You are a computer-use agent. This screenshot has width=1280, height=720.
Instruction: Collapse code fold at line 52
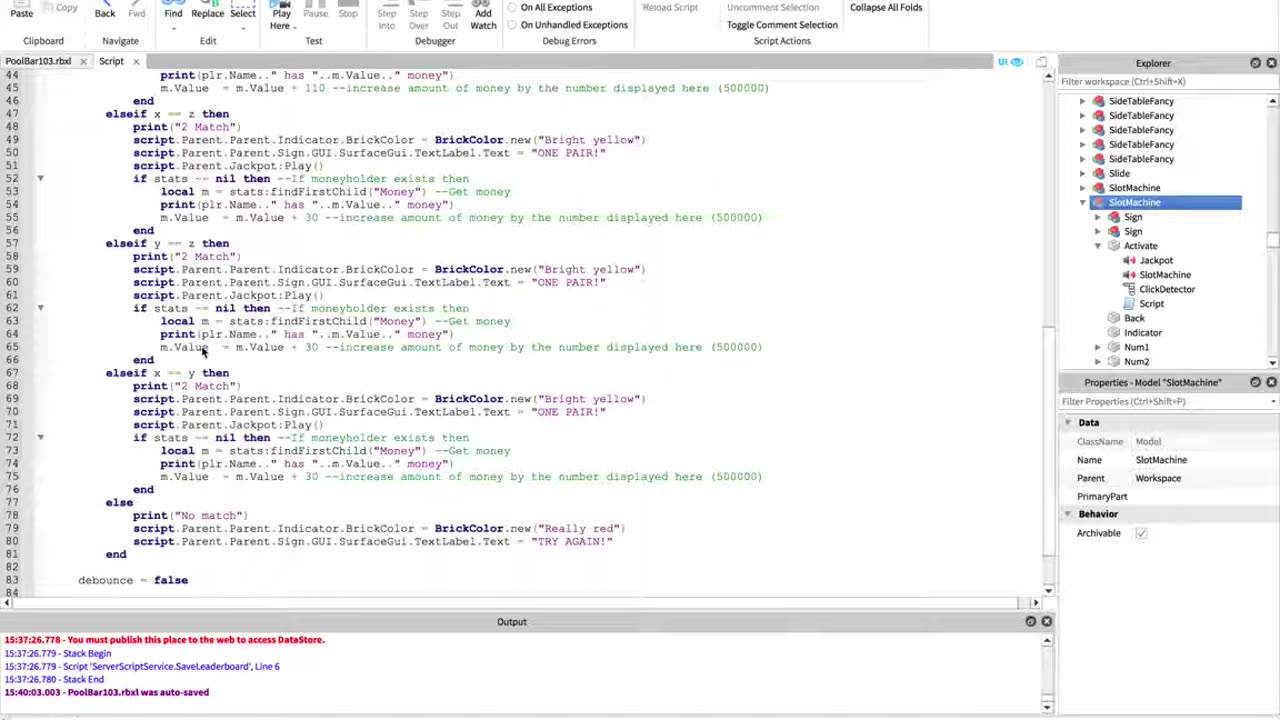(40, 179)
